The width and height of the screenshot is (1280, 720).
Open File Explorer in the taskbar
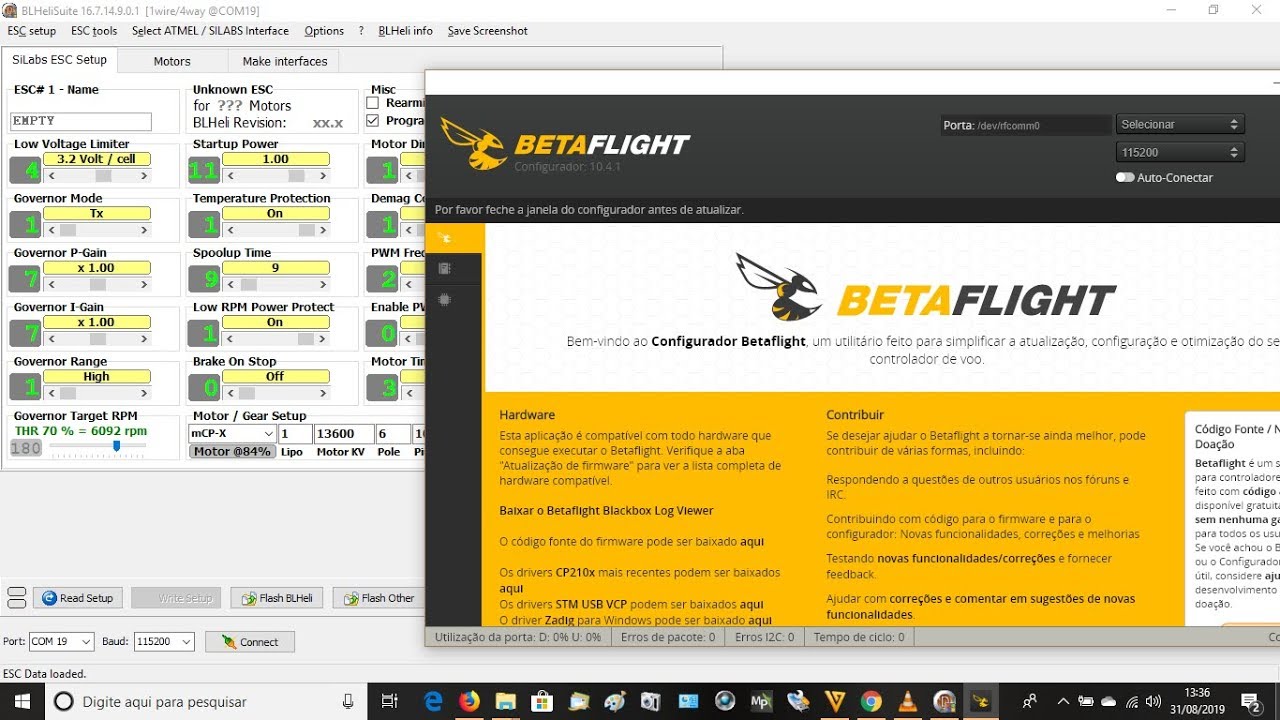(x=505, y=701)
